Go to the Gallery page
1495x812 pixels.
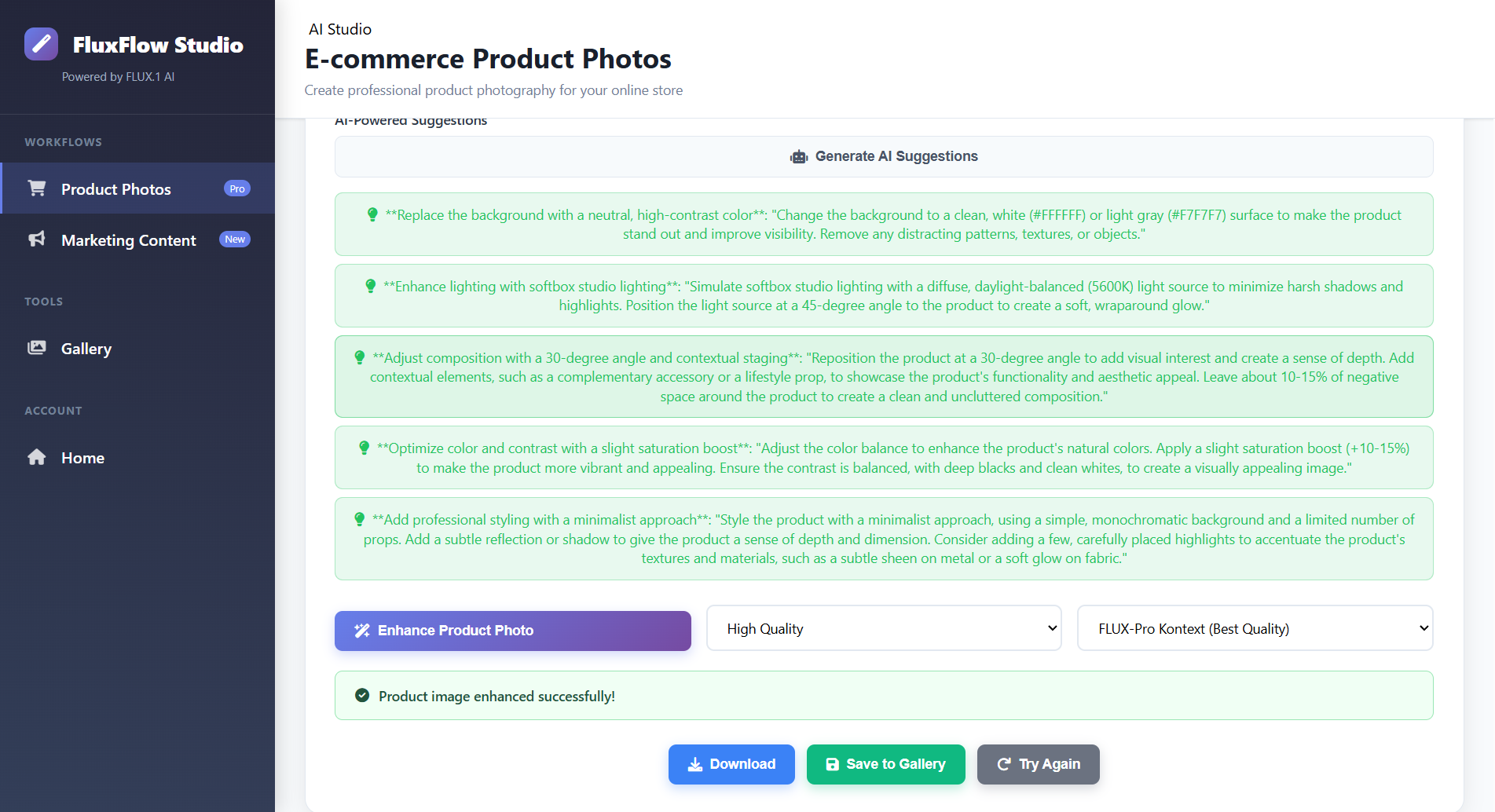tap(86, 349)
